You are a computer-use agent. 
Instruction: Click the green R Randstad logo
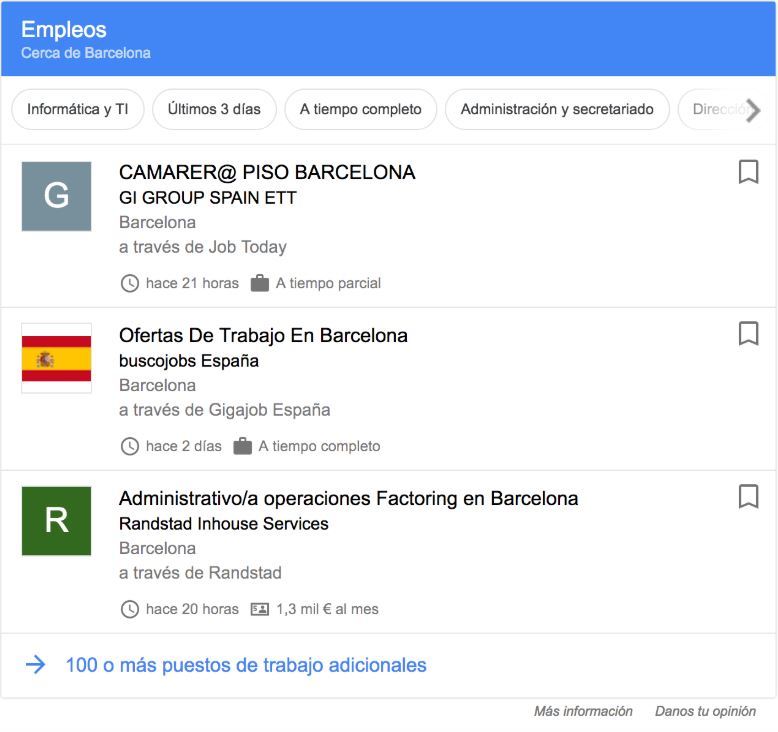(57, 521)
